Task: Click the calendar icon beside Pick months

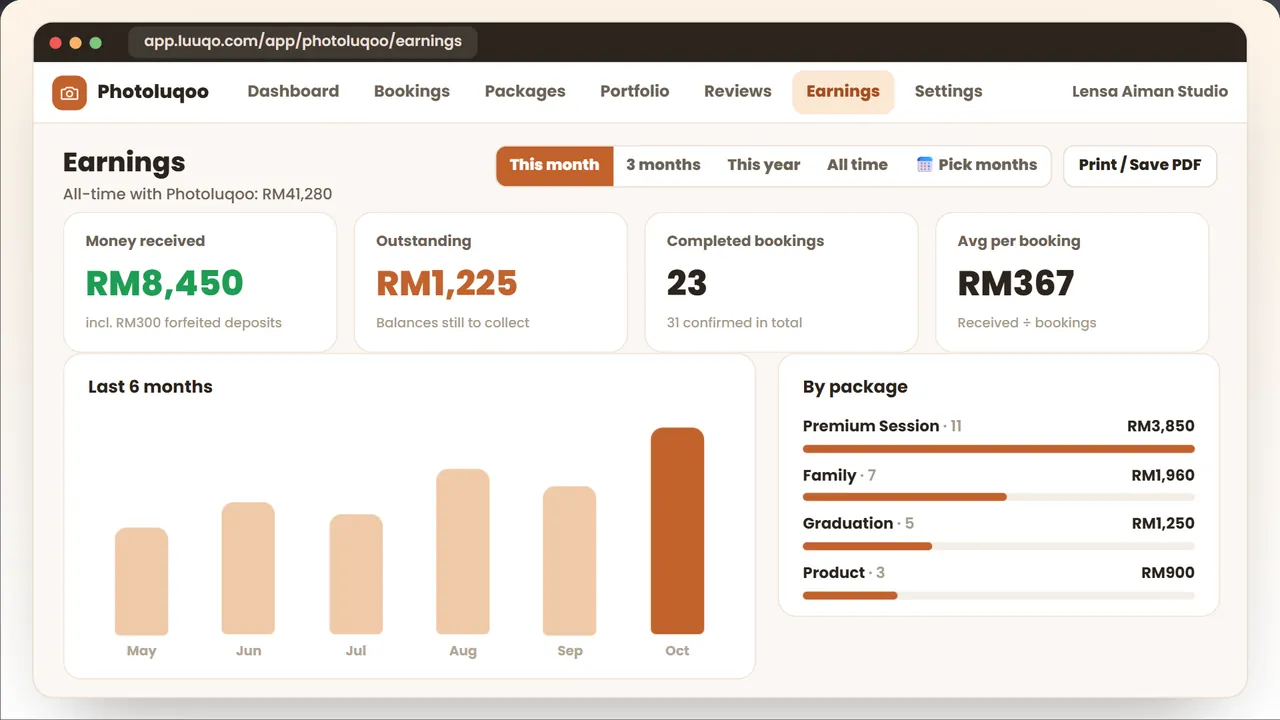Action: pyautogui.click(x=924, y=165)
